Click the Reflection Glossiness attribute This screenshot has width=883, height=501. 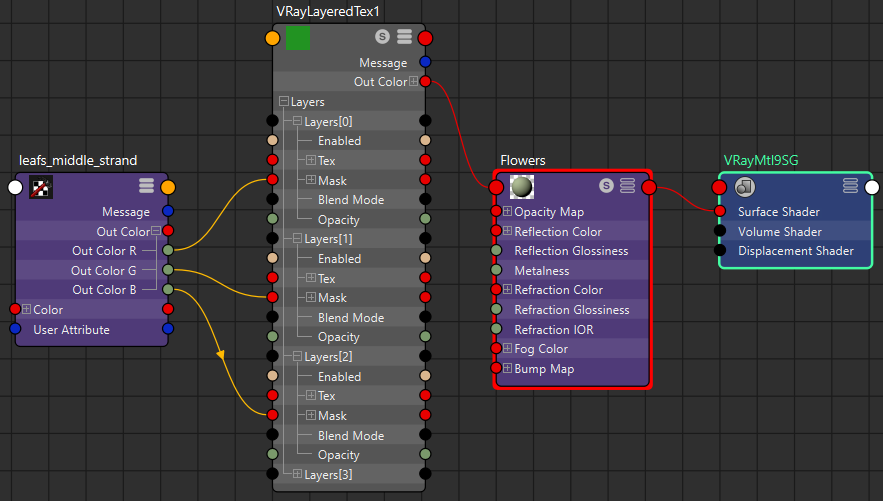572,251
